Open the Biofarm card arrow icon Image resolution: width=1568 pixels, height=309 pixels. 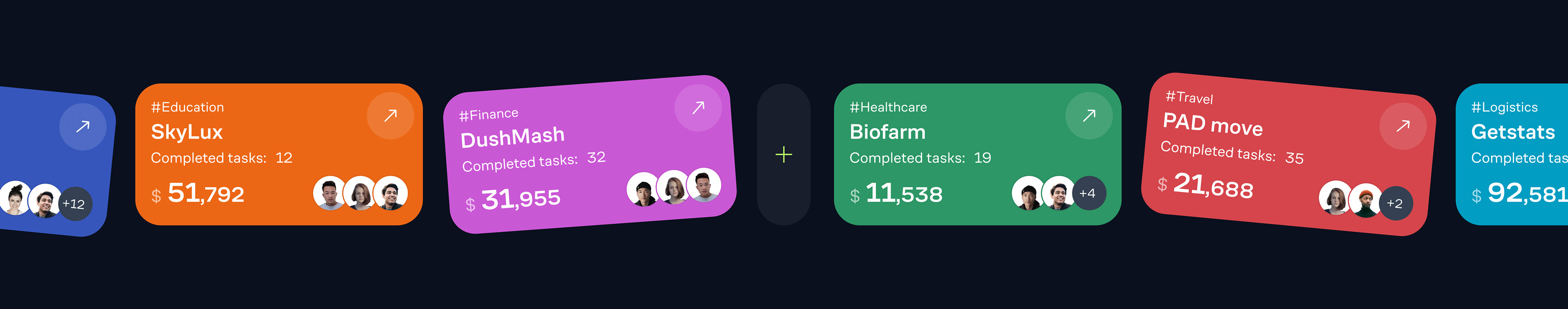[x=1089, y=116]
